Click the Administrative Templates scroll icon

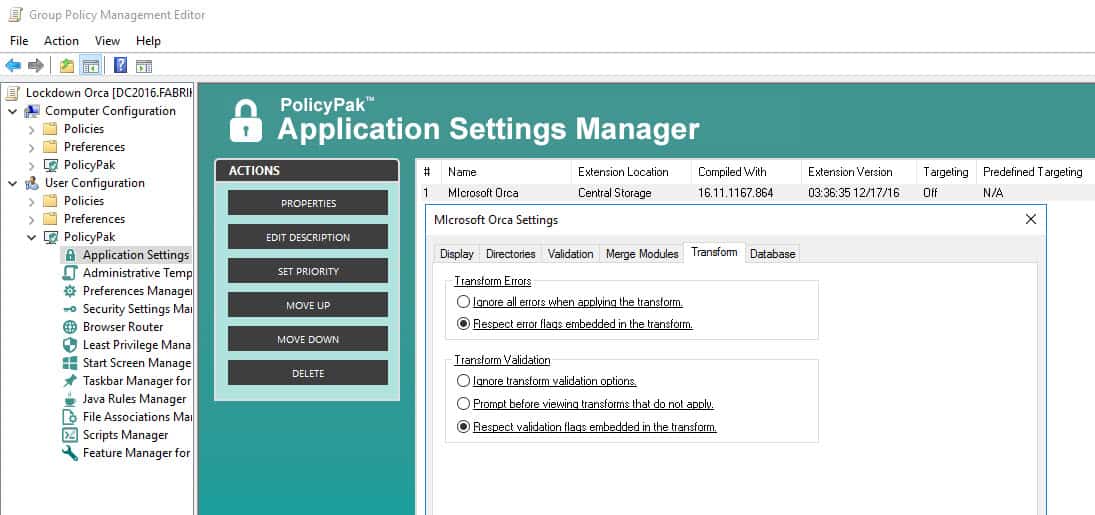(x=70, y=273)
